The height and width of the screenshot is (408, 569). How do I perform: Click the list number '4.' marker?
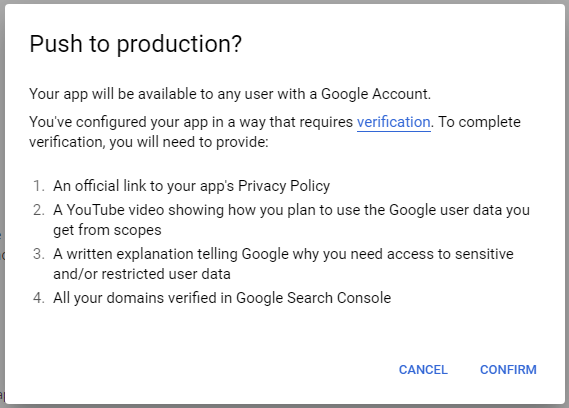pyautogui.click(x=39, y=298)
